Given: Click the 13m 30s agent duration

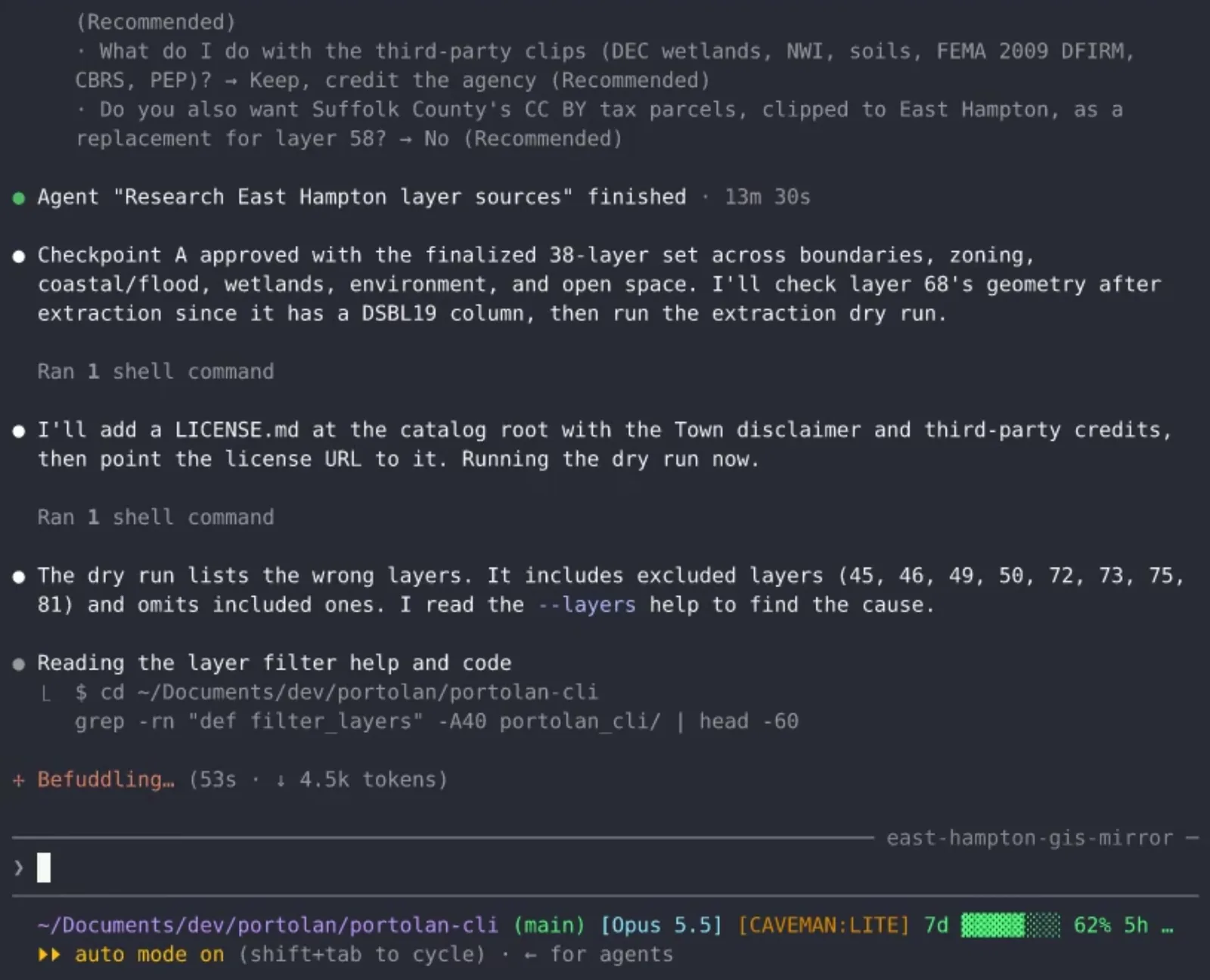Looking at the screenshot, I should pyautogui.click(x=768, y=197).
